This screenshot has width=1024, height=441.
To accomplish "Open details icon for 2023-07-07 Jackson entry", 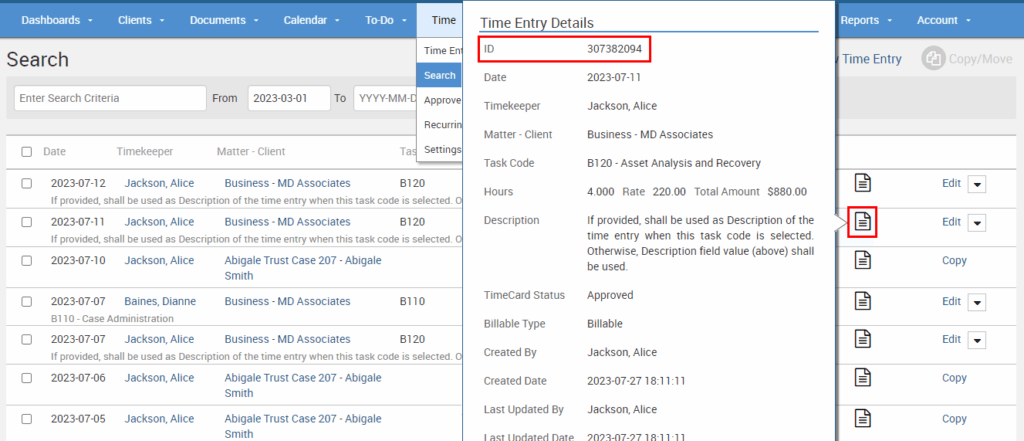I will [x=862, y=339].
